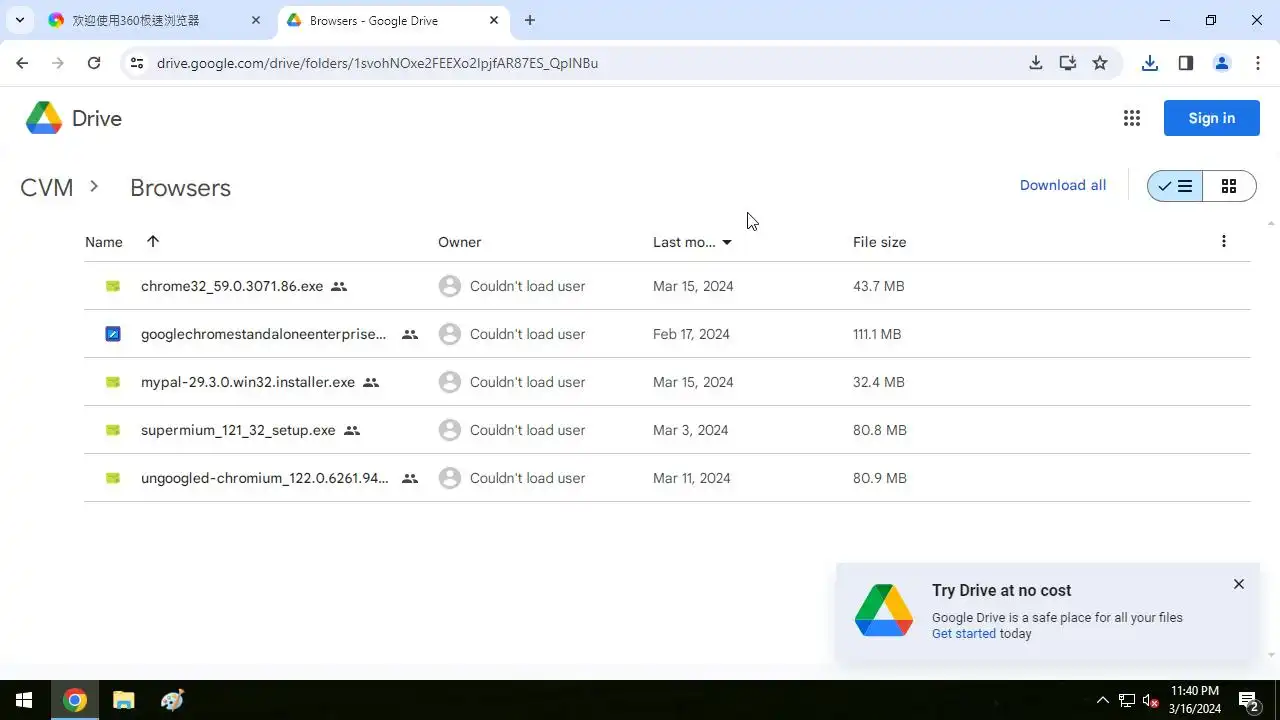Go to the CVM breadcrumb folder
This screenshot has width=1280, height=720.
pyautogui.click(x=47, y=187)
